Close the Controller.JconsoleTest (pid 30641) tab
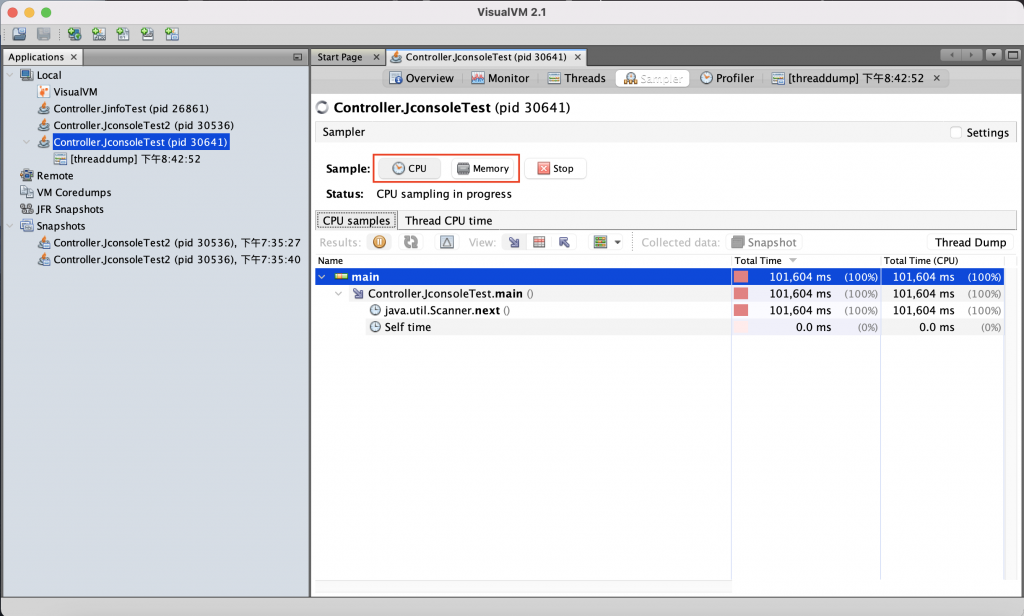Viewport: 1024px width, 616px height. (x=577, y=57)
